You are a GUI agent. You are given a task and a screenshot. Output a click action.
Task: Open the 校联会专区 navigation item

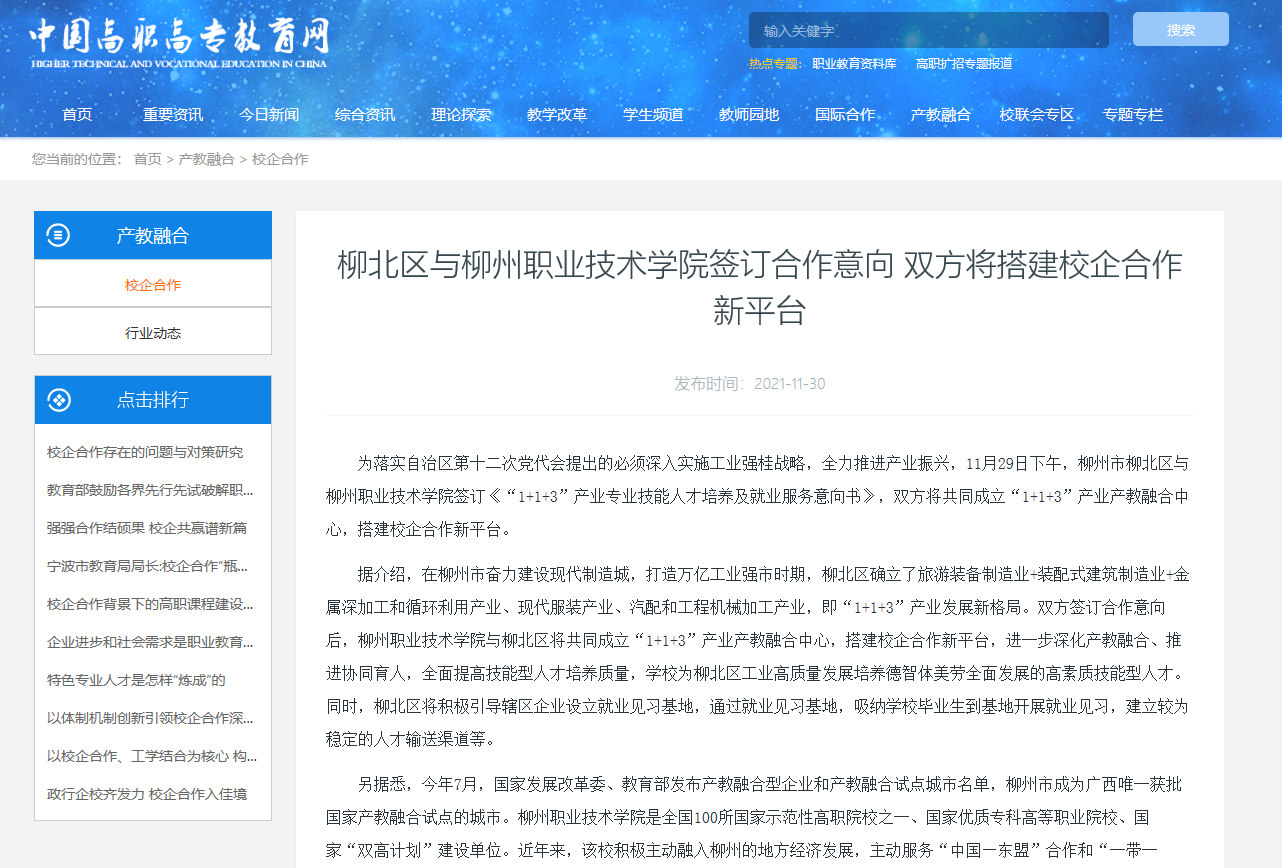click(1037, 114)
